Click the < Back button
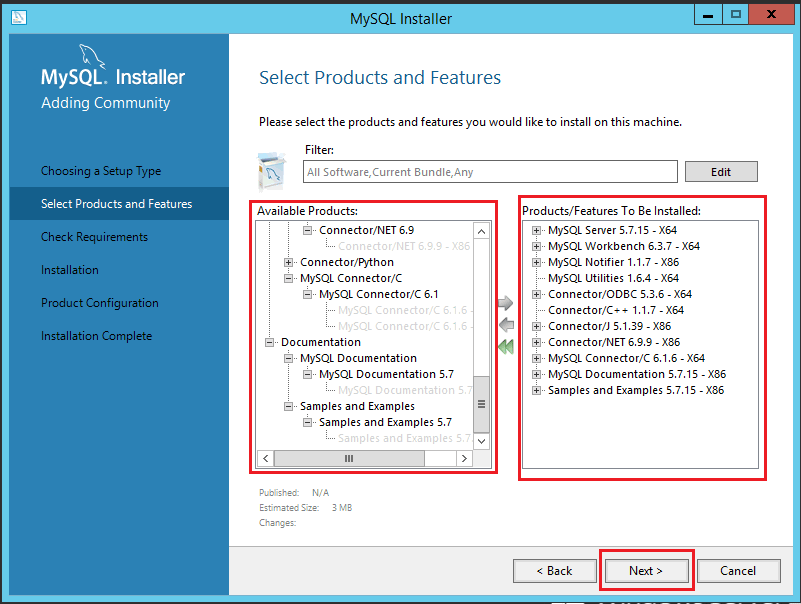Image resolution: width=801 pixels, height=604 pixels. pyautogui.click(x=555, y=570)
